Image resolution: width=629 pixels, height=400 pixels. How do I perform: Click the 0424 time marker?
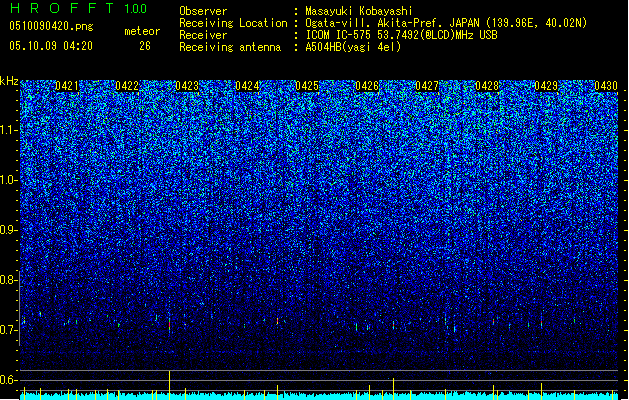pyautogui.click(x=247, y=86)
